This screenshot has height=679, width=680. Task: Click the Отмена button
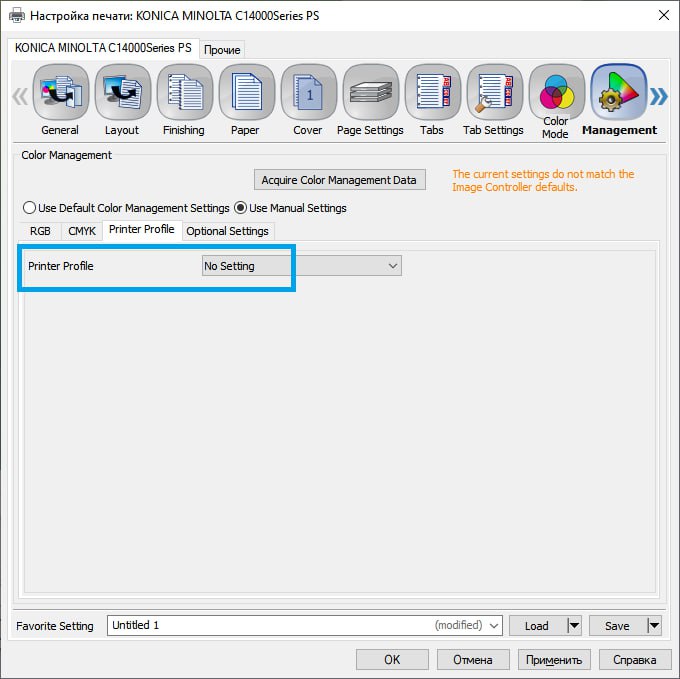click(473, 659)
